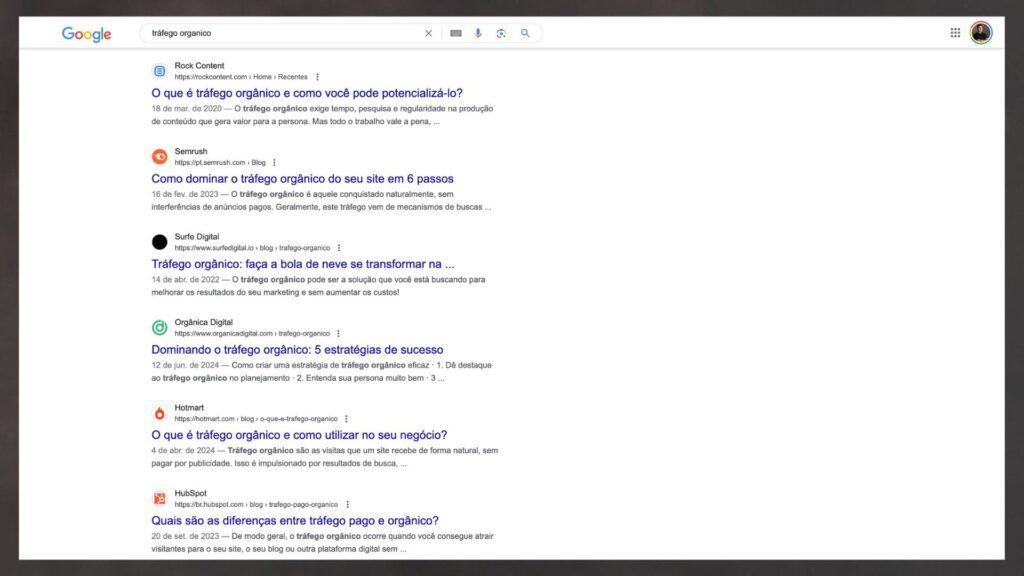This screenshot has width=1024, height=576.
Task: Click the magnifier search button
Action: pos(525,33)
